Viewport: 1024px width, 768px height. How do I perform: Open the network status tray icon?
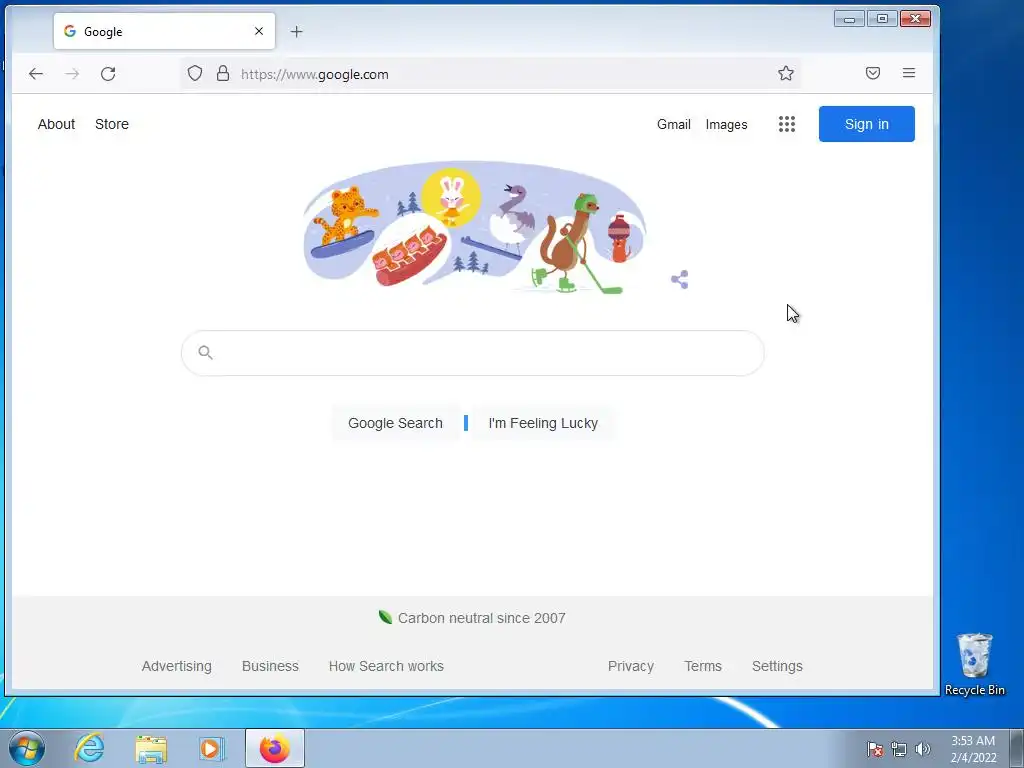899,749
